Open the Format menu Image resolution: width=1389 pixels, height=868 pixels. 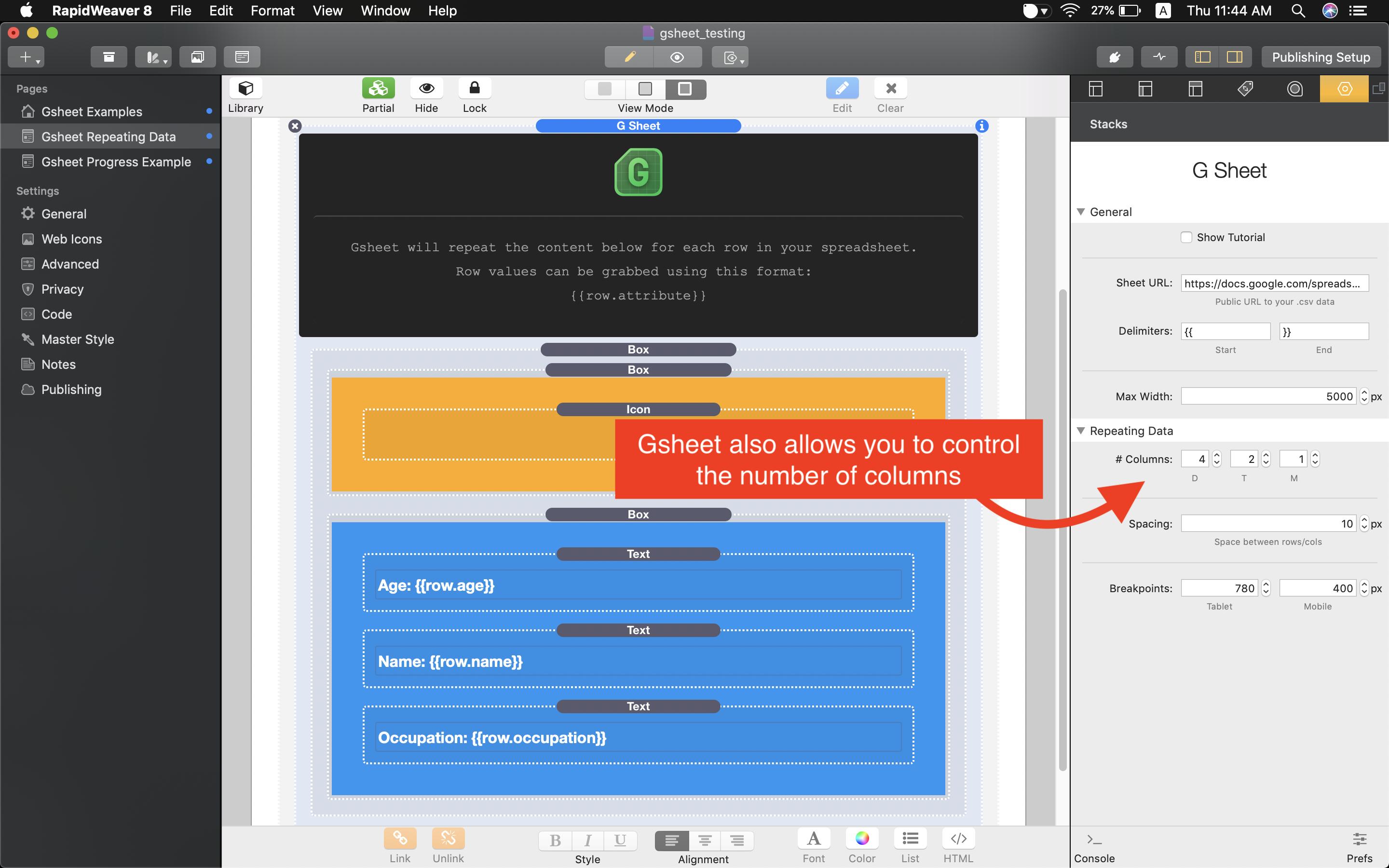tap(272, 10)
